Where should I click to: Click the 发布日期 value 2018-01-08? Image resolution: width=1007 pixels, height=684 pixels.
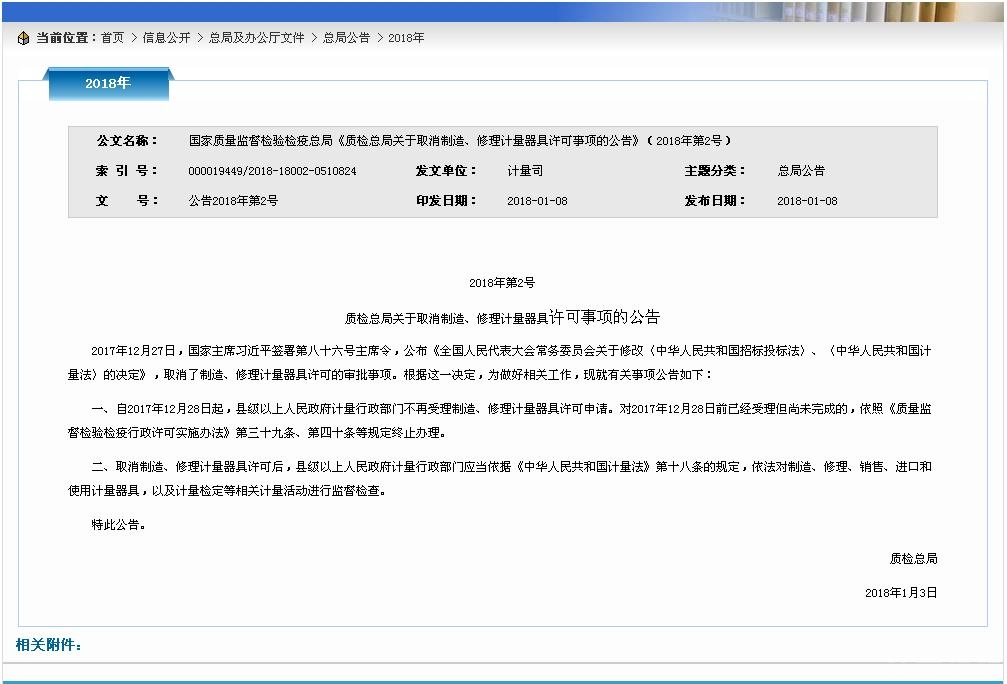(807, 201)
